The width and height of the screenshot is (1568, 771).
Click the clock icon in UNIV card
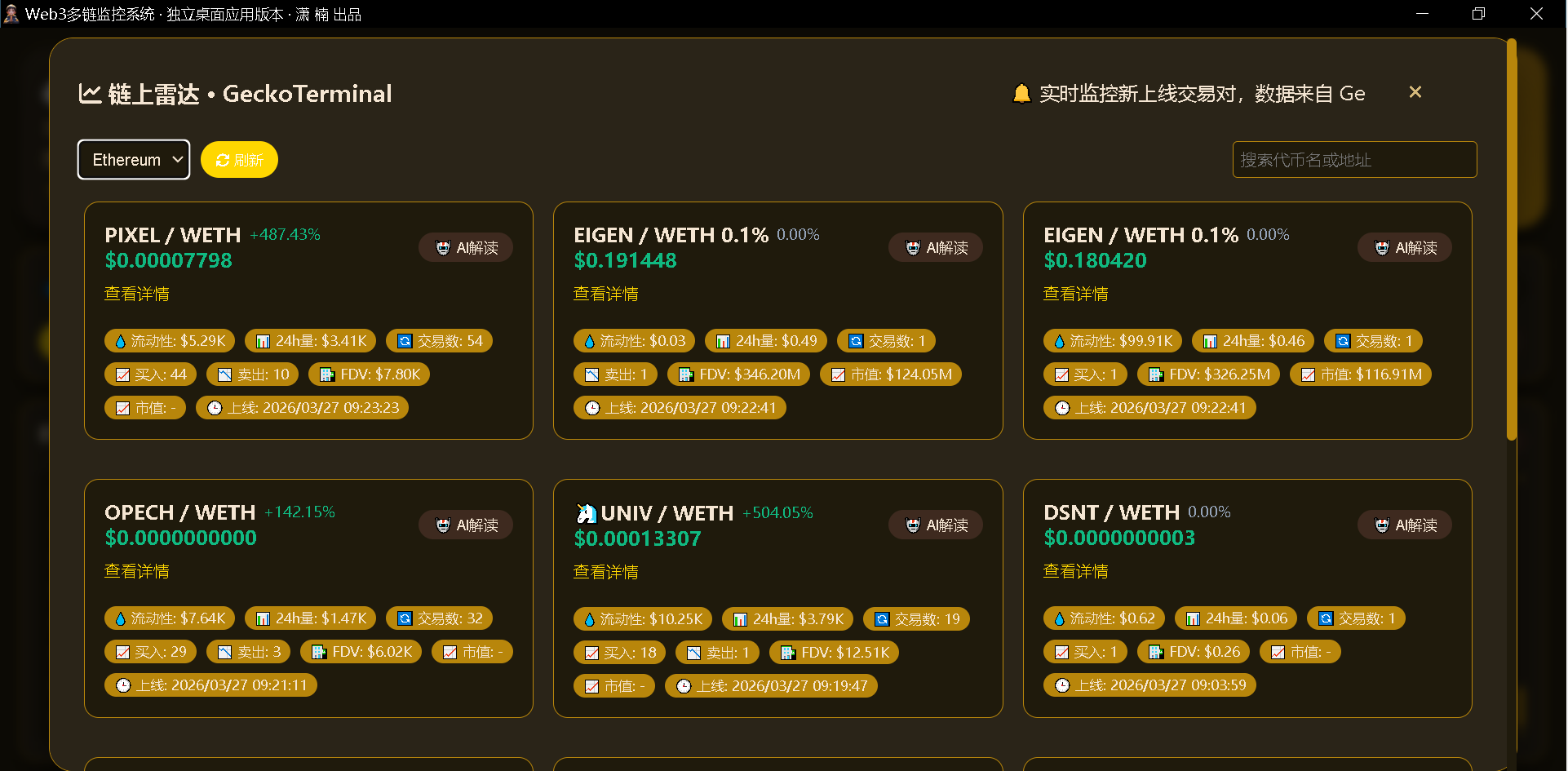click(x=684, y=686)
